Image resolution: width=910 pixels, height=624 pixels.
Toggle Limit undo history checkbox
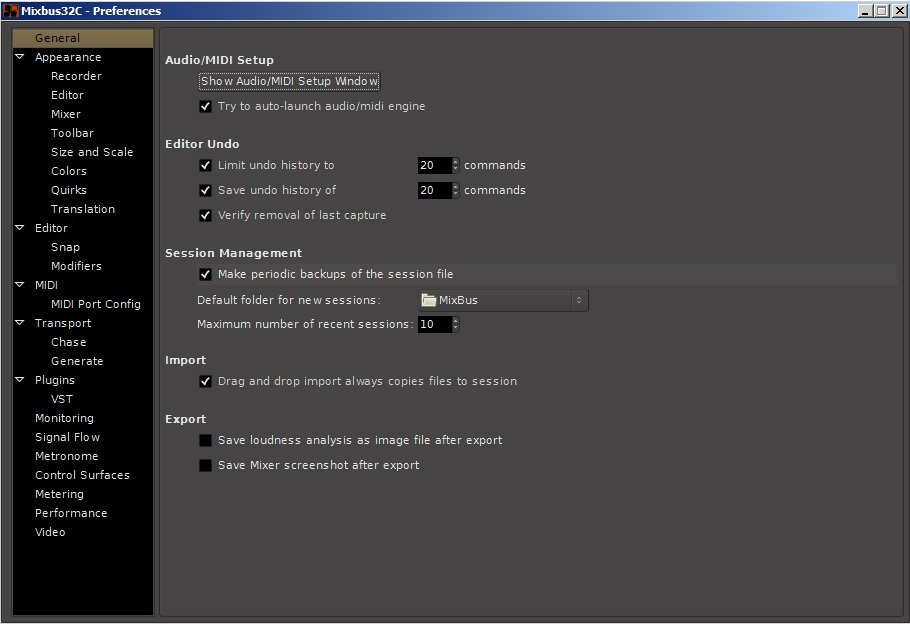[205, 165]
